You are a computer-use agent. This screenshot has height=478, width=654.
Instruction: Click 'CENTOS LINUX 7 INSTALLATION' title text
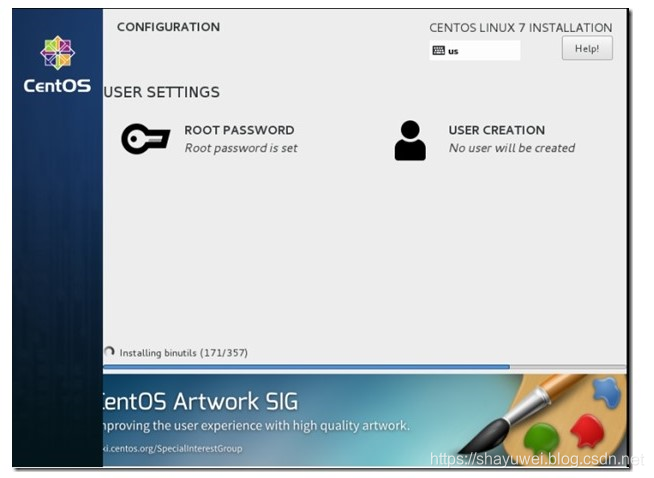(521, 28)
